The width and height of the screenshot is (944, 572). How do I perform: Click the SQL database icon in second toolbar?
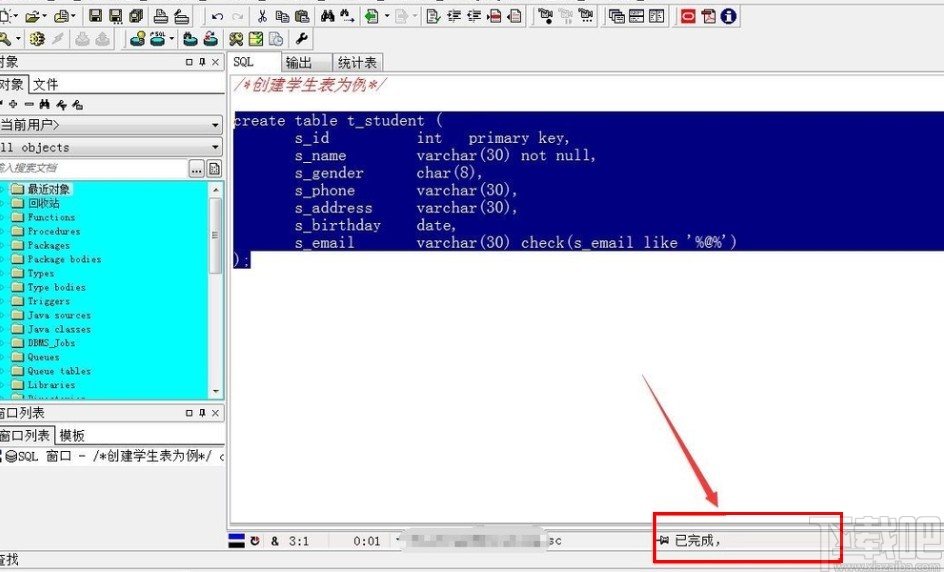[158, 39]
